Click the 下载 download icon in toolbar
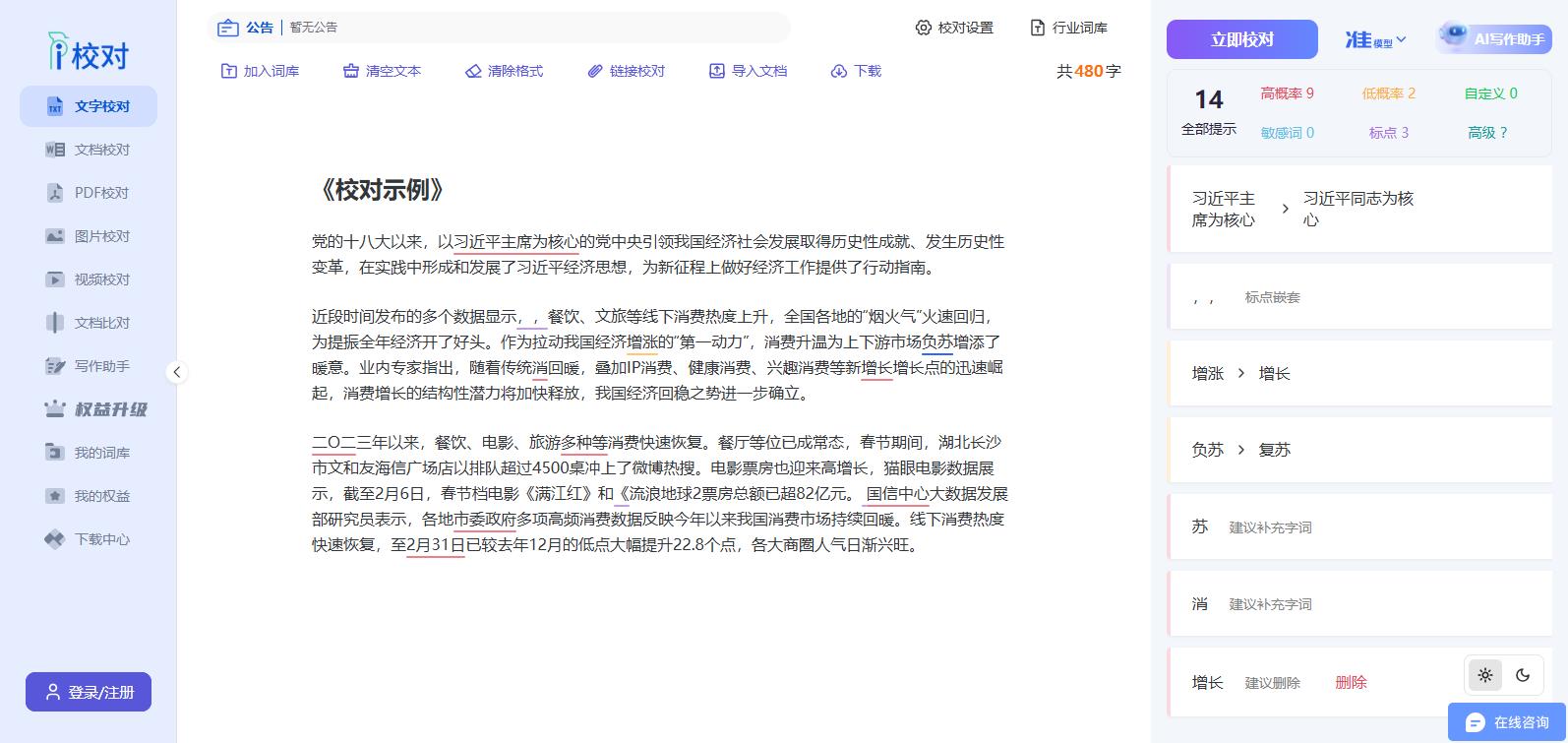The image size is (1568, 743). 839,71
